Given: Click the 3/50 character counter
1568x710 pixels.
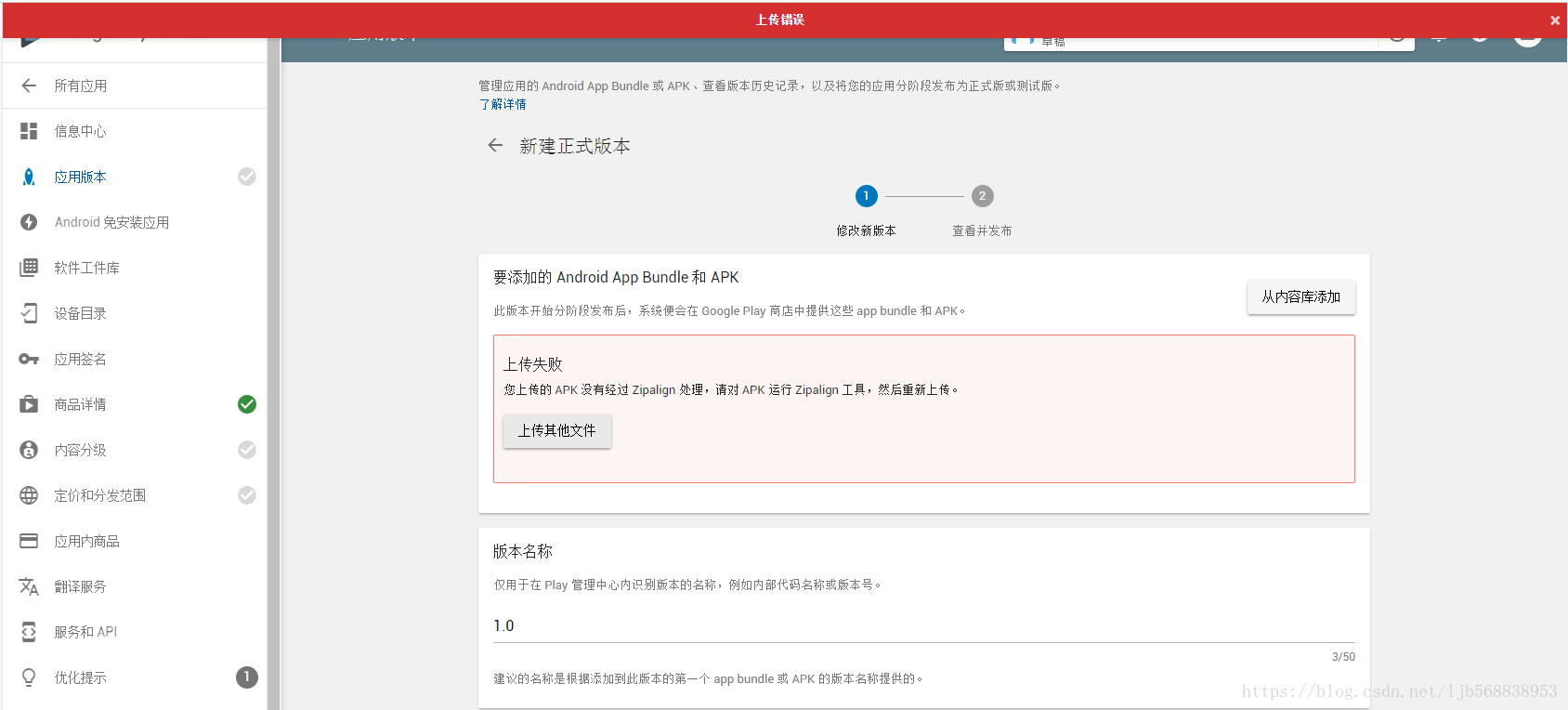Looking at the screenshot, I should (x=1343, y=657).
